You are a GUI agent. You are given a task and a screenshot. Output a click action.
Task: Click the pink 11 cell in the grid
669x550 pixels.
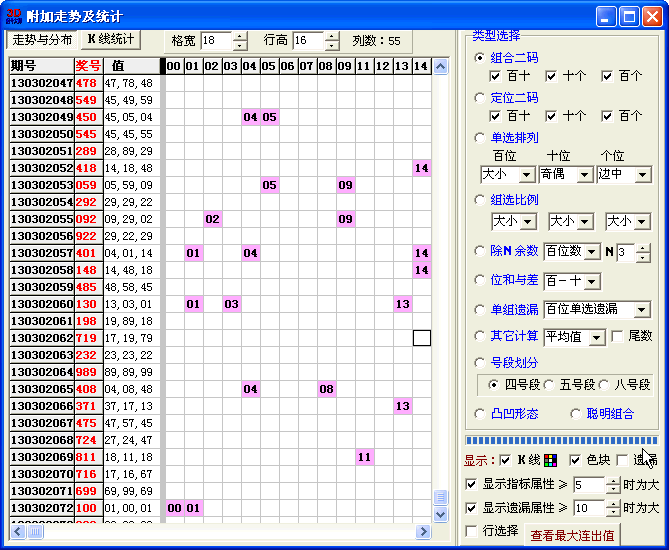pos(364,457)
